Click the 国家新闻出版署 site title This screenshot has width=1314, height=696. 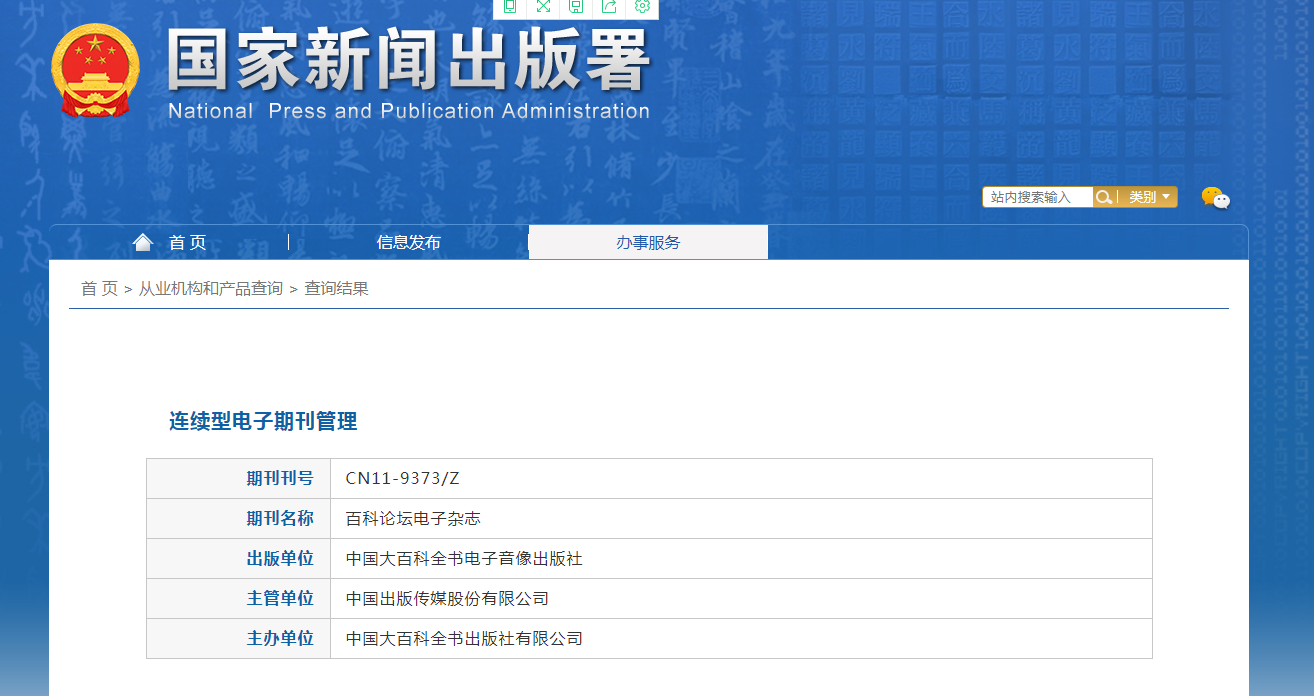pyautogui.click(x=408, y=60)
